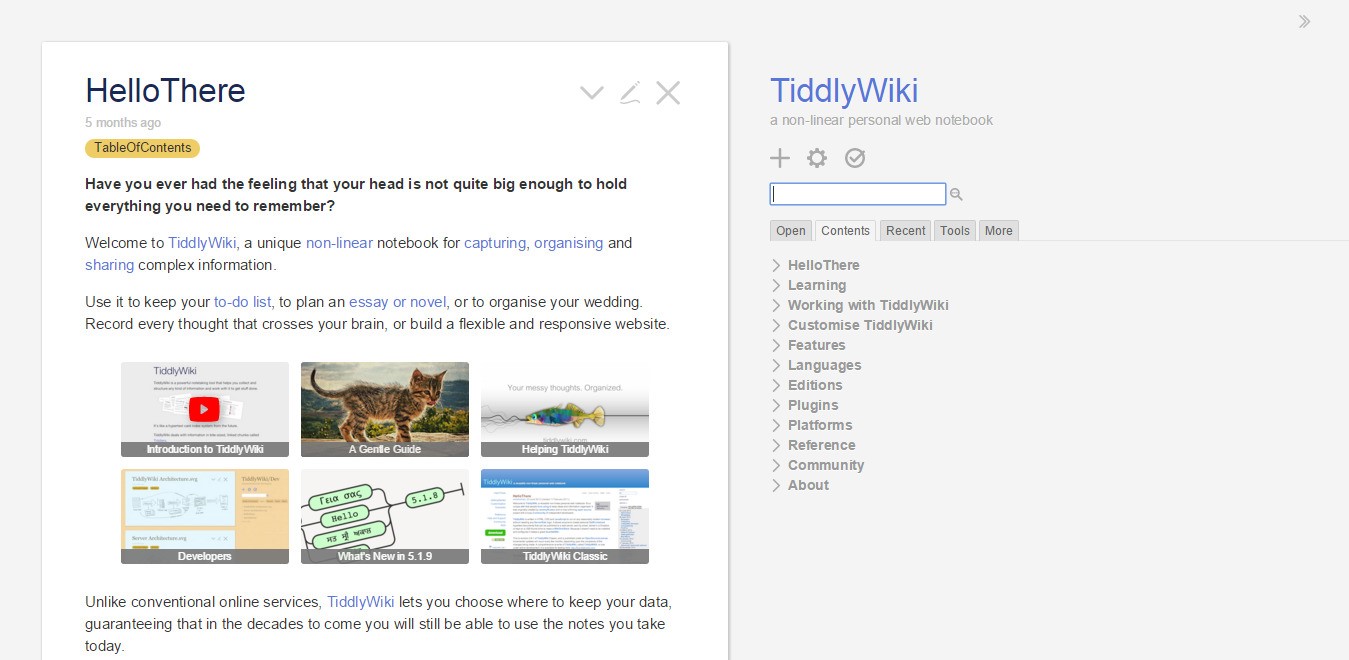Hide the sidebar with the top-right chevron
The width and height of the screenshot is (1349, 660).
[1304, 21]
